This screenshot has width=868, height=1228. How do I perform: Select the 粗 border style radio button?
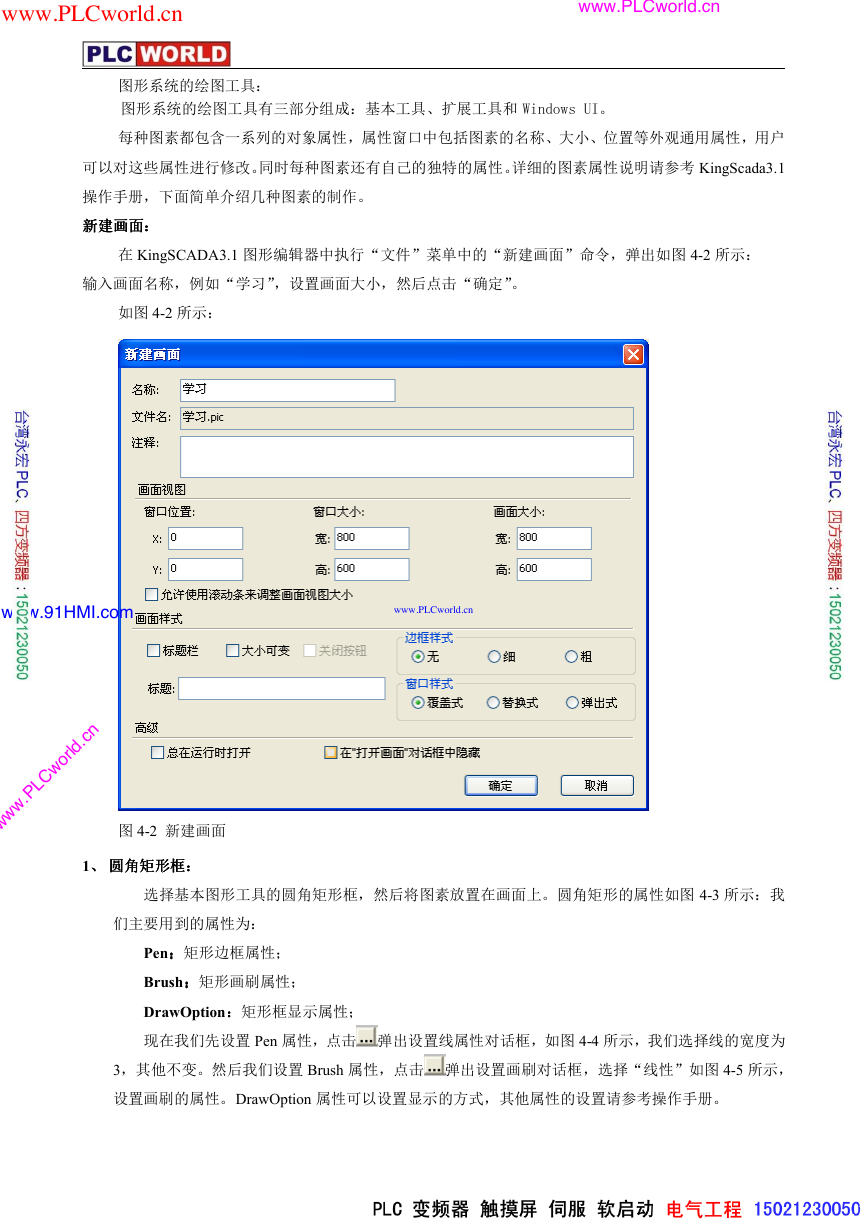point(571,657)
